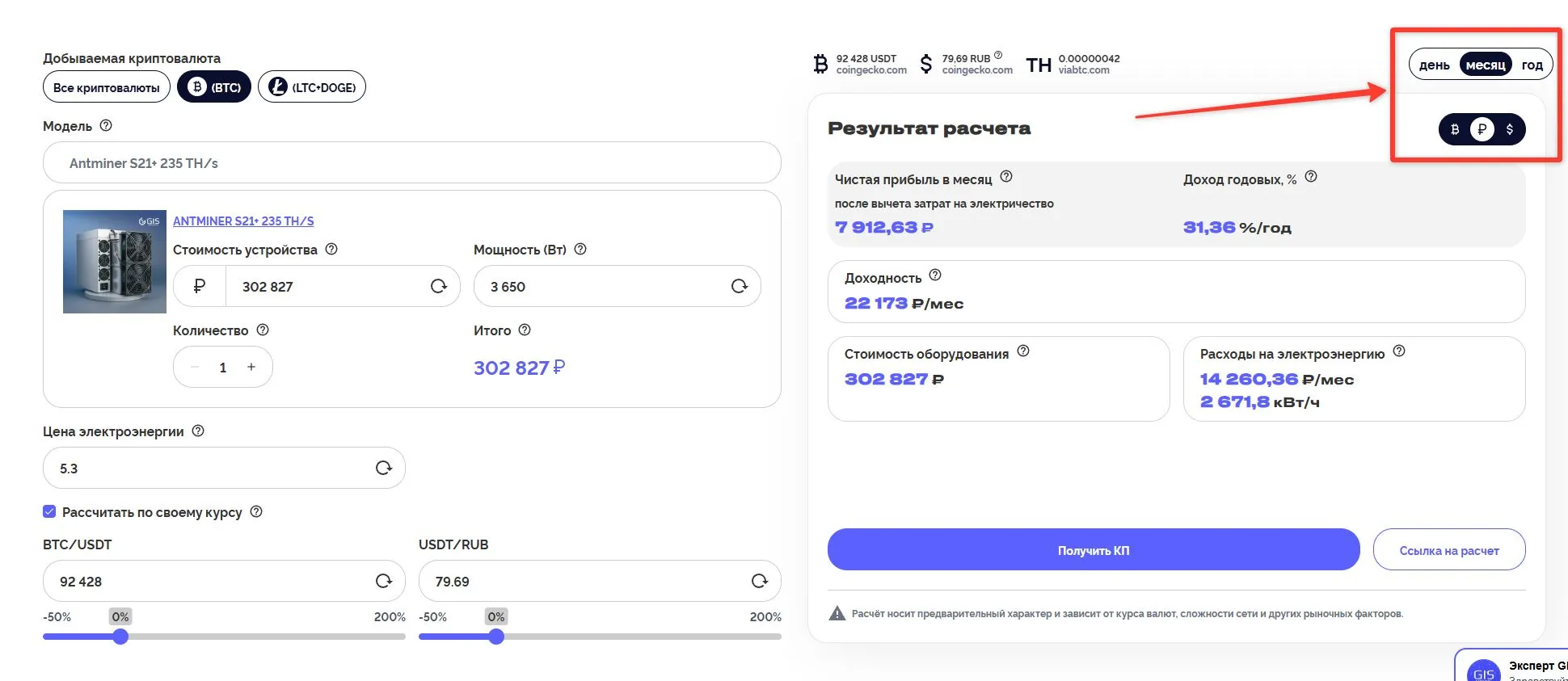Open the Antminer S21+ model selector
1568x681 pixels.
point(411,163)
